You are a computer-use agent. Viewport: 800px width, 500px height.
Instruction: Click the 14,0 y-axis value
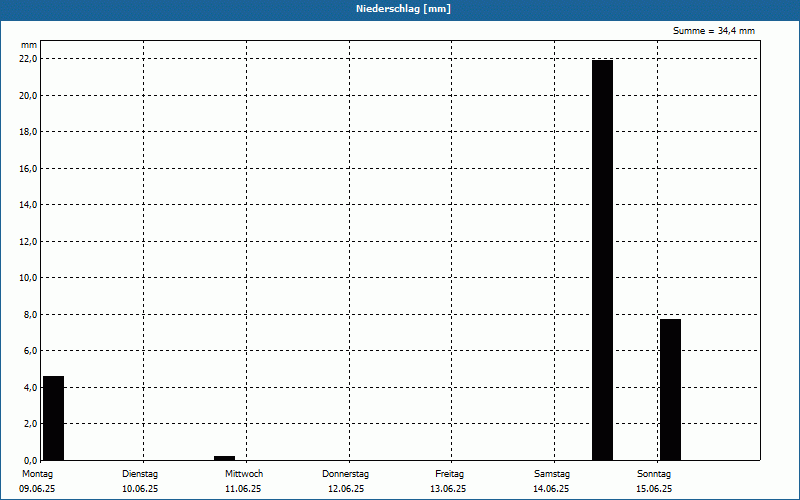pos(29,205)
